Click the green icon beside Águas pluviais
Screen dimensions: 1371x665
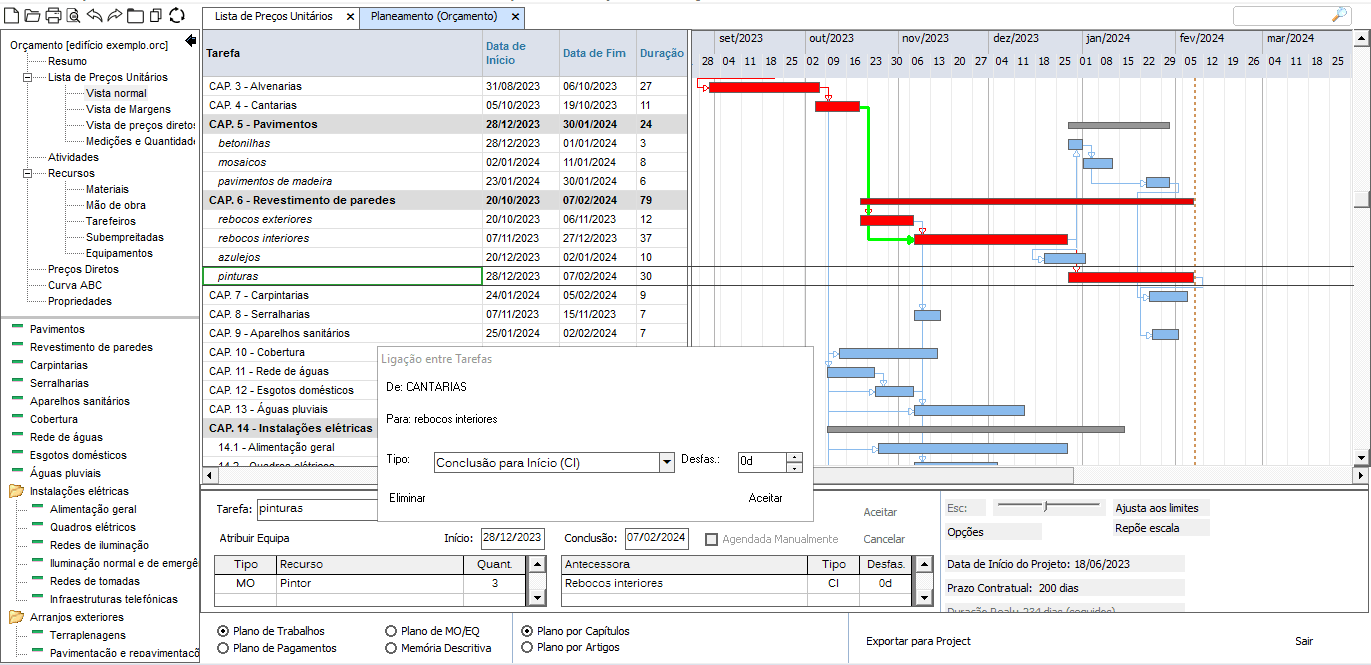coord(17,471)
